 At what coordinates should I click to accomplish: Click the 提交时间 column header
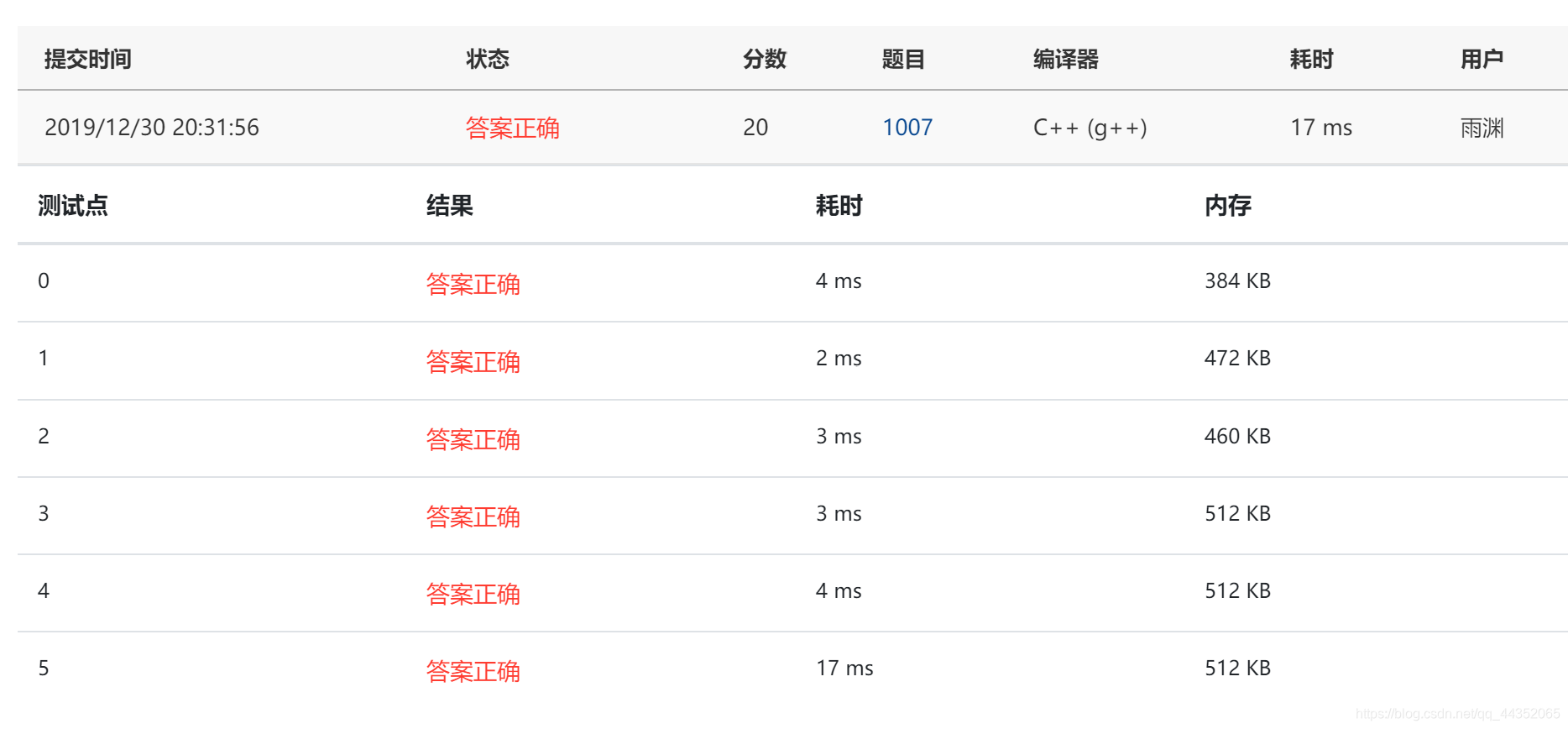[x=88, y=59]
